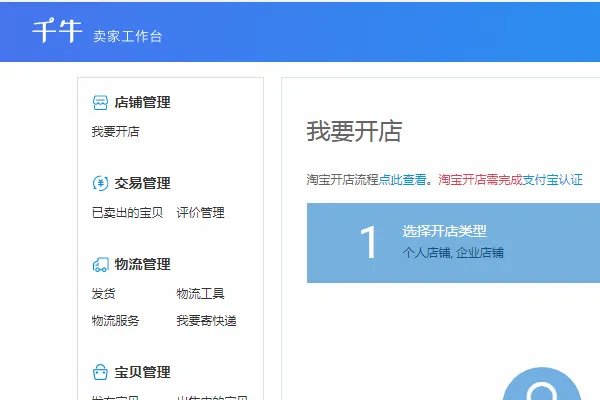Open the 店铺管理 section heading

tap(142, 103)
